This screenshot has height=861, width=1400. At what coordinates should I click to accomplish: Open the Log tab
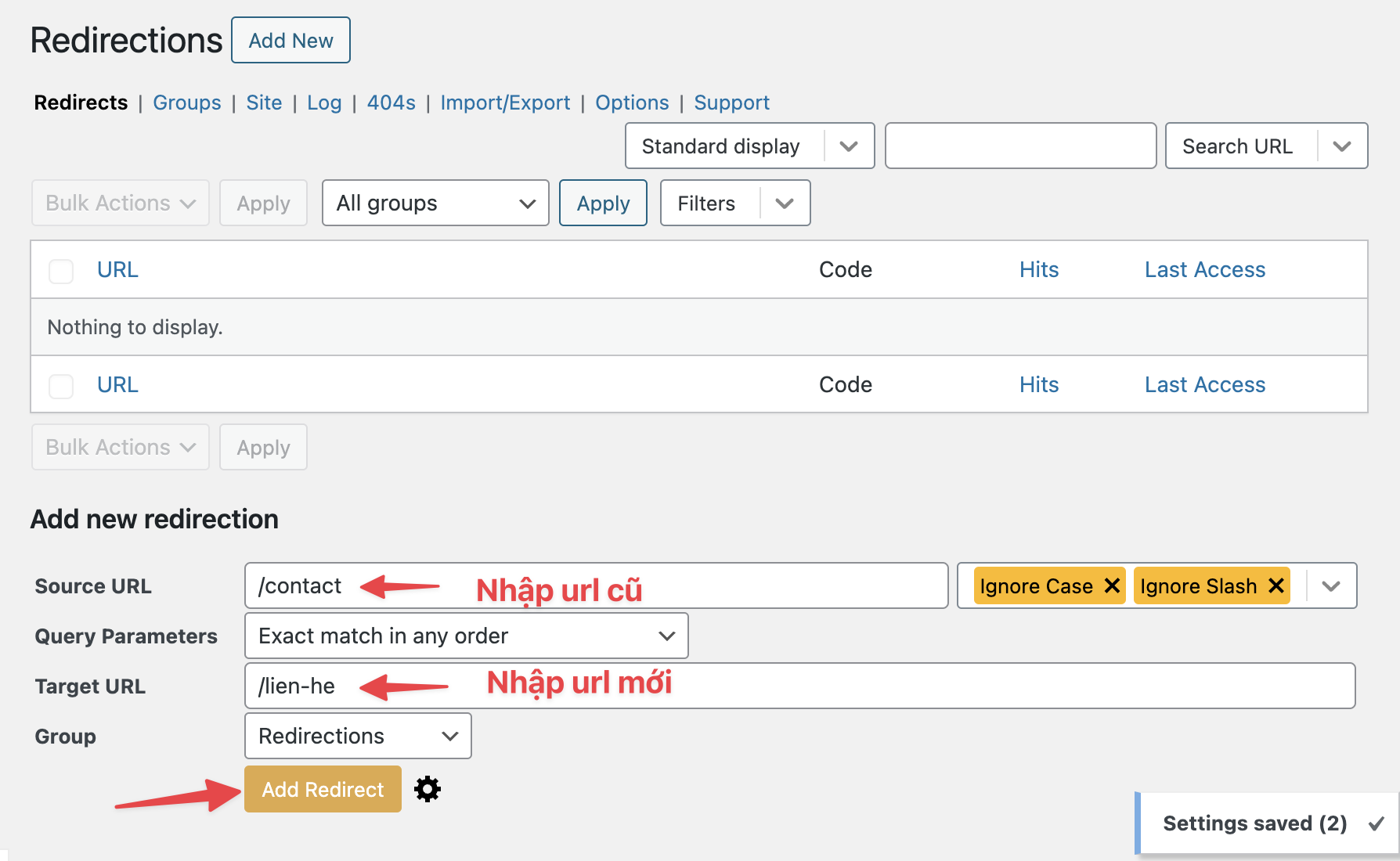coord(324,103)
